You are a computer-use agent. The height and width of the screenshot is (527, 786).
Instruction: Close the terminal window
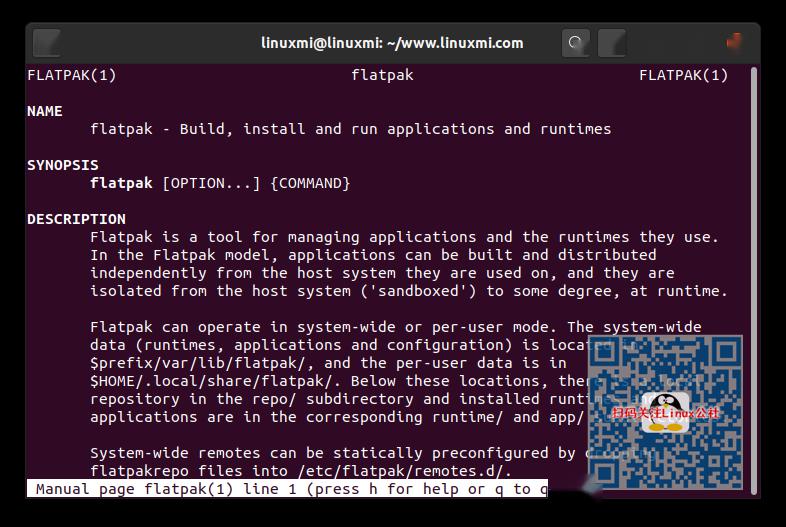(x=734, y=42)
